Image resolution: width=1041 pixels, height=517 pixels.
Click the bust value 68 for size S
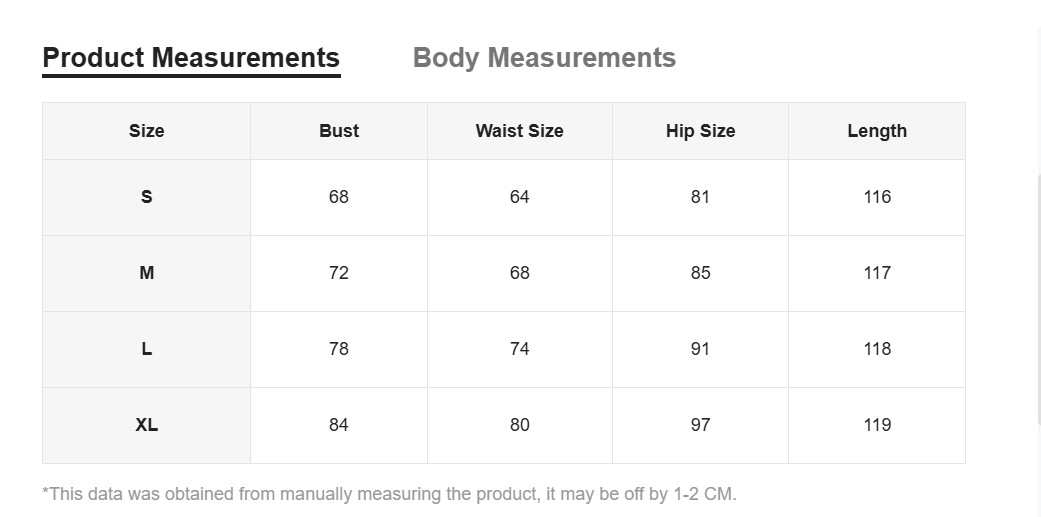click(339, 197)
